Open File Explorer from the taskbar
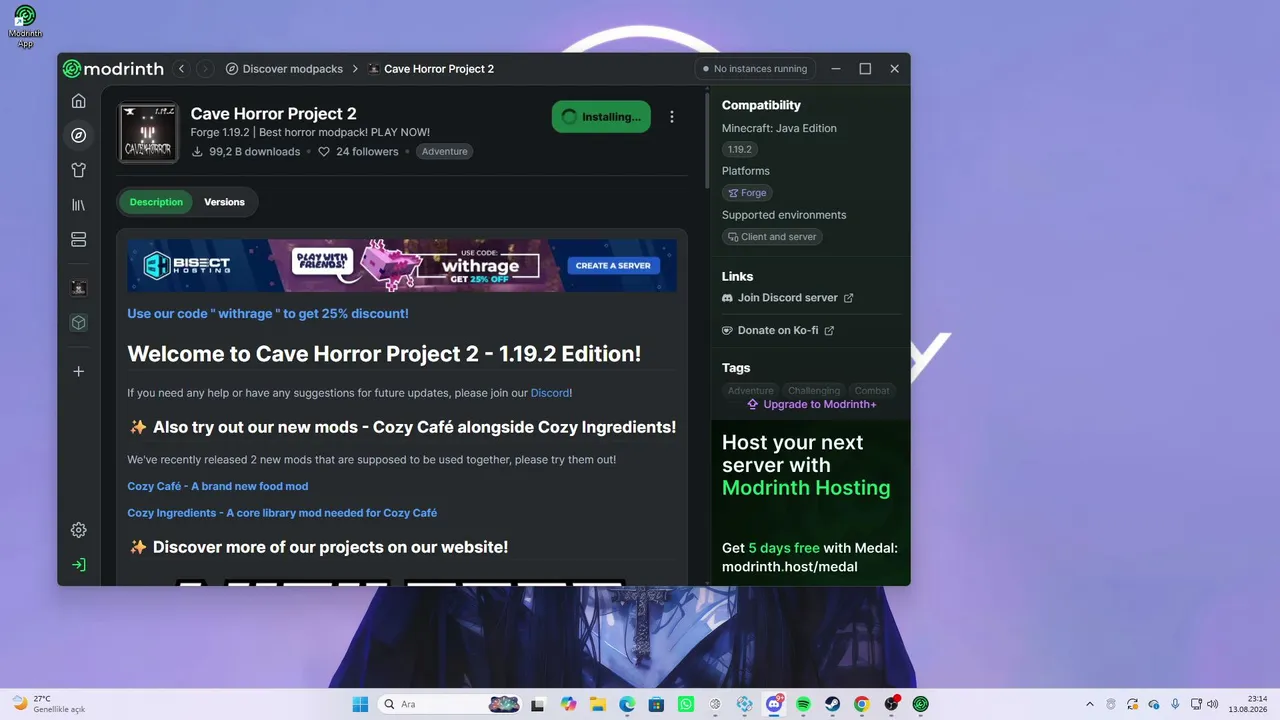 598,704
